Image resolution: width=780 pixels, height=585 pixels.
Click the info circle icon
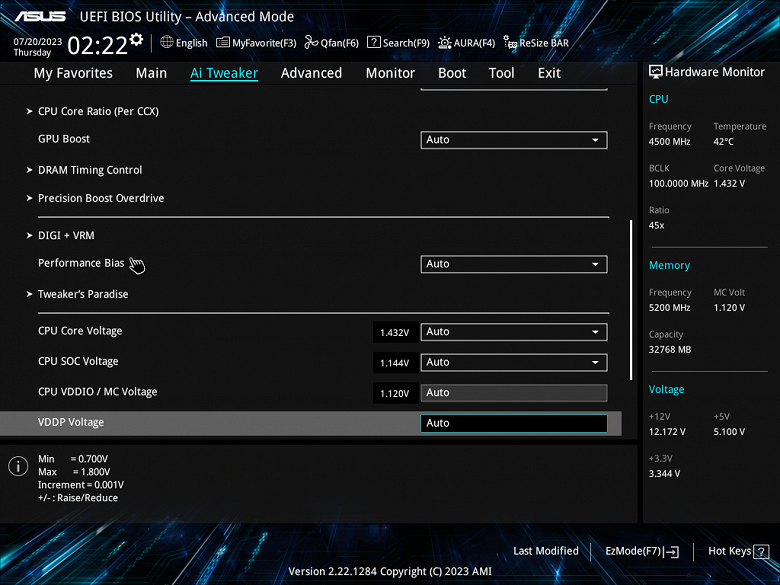click(x=18, y=466)
